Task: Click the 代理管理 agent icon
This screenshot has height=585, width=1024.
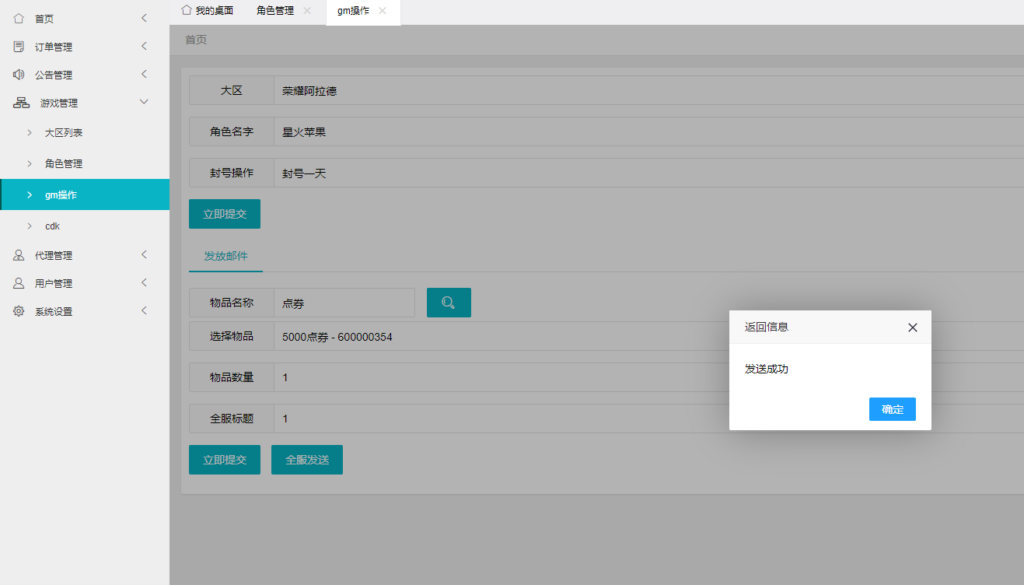Action: pyautogui.click(x=18, y=255)
